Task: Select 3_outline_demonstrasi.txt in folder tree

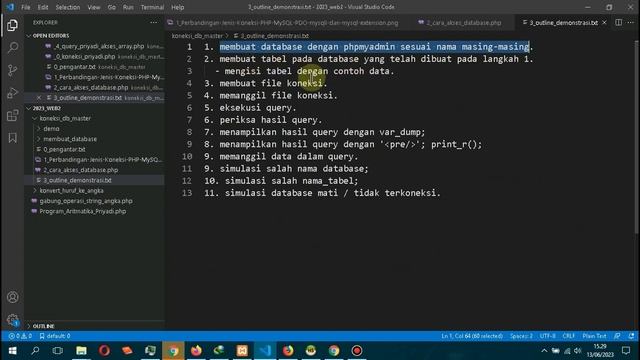Action: 77,180
